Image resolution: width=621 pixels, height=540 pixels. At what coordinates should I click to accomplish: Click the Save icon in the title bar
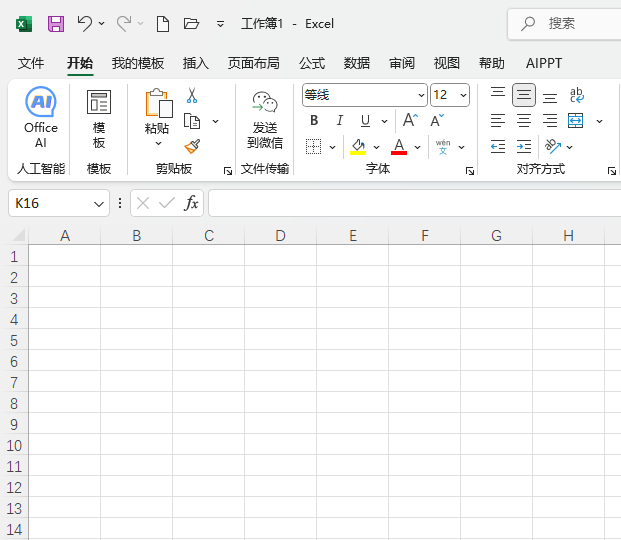(56, 24)
